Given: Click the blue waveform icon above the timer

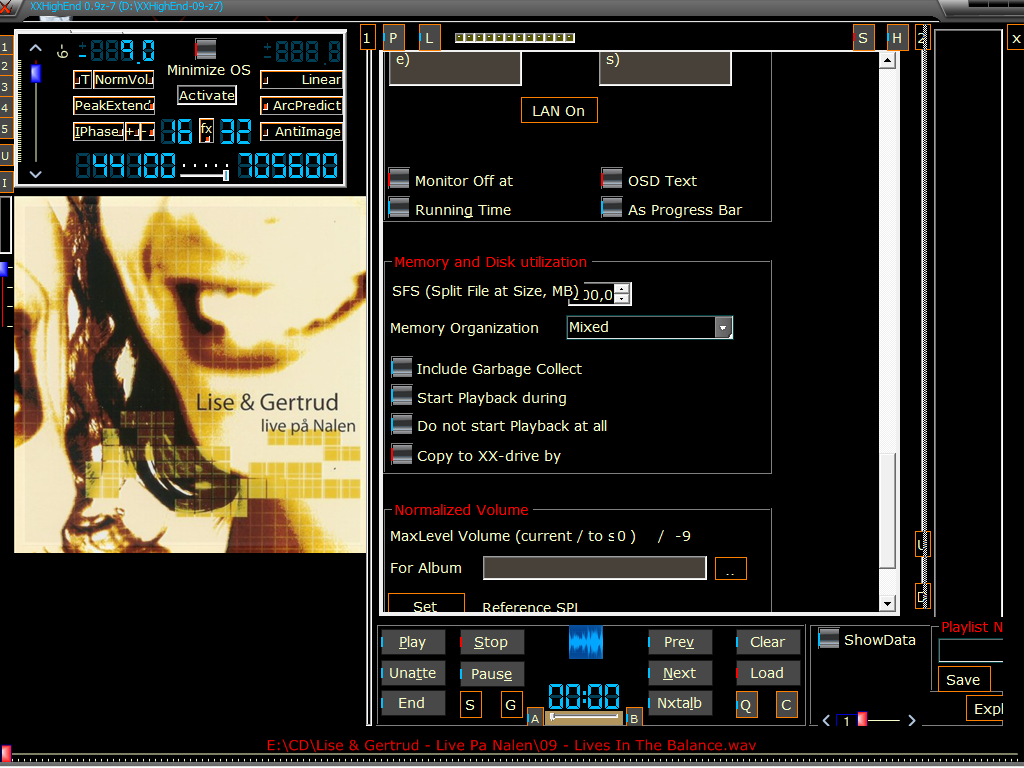Looking at the screenshot, I should [586, 642].
